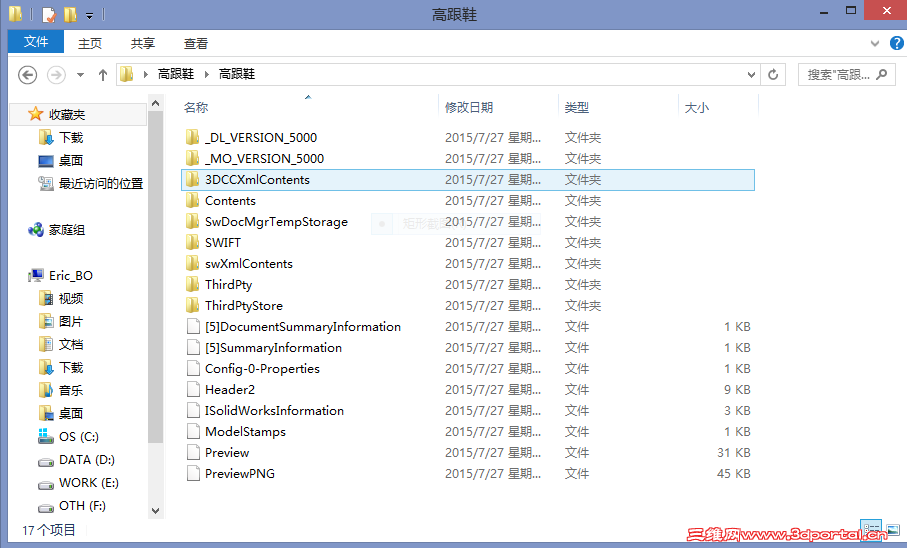Click the Forward navigation arrow

[x=56, y=75]
